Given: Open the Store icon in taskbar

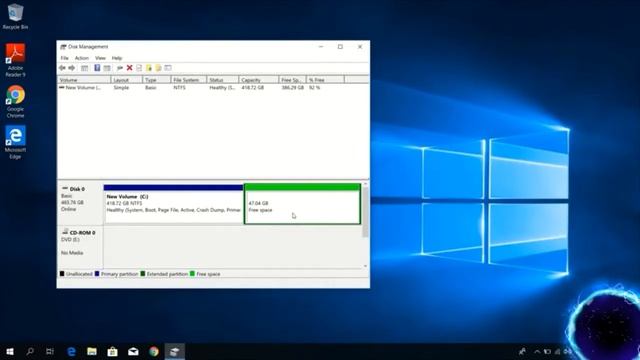Looking at the screenshot, I should point(112,351).
